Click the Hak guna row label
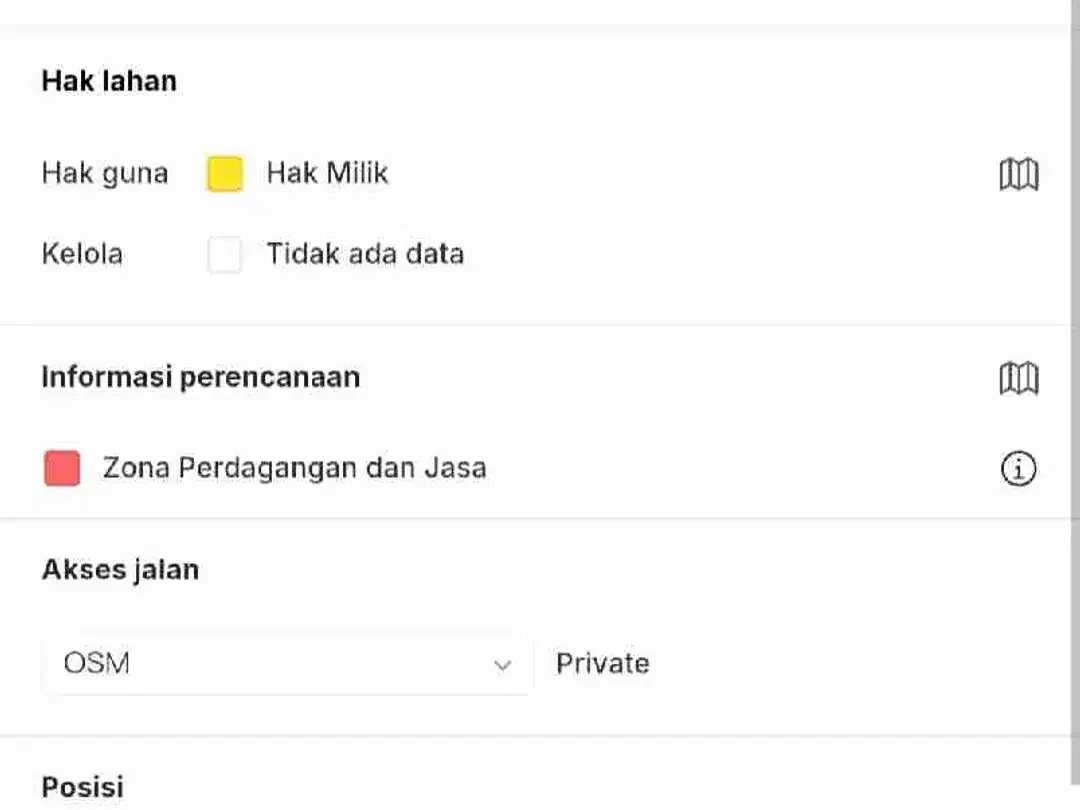1080x810 pixels. pos(105,174)
